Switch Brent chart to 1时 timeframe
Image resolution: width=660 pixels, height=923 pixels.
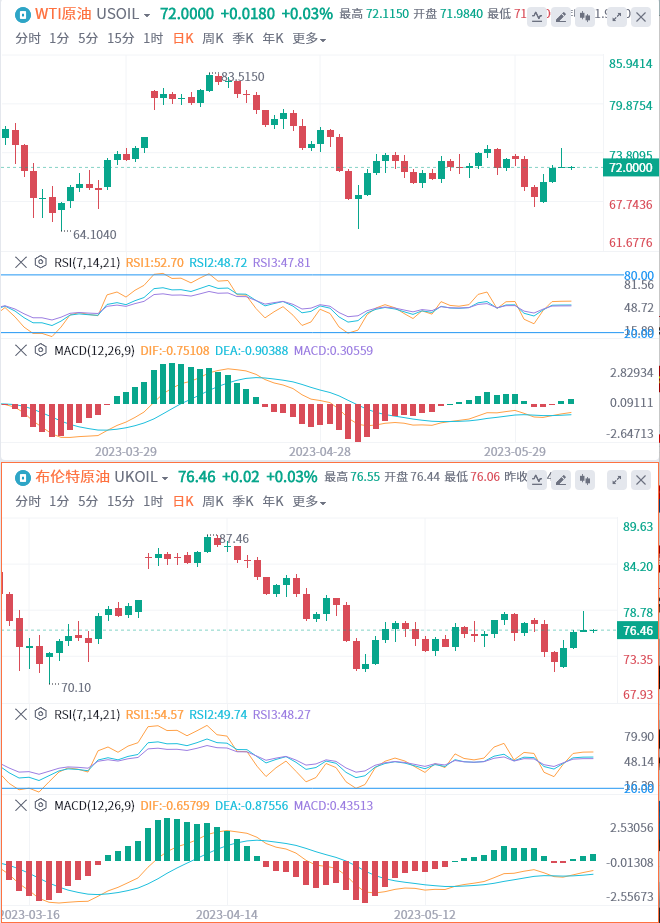click(153, 502)
